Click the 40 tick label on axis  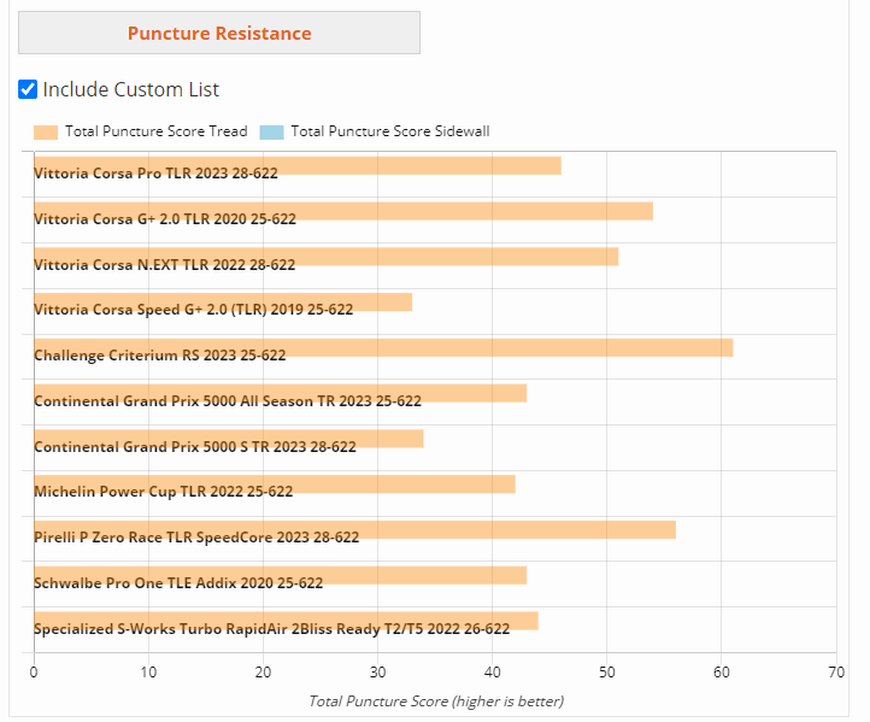pos(492,672)
